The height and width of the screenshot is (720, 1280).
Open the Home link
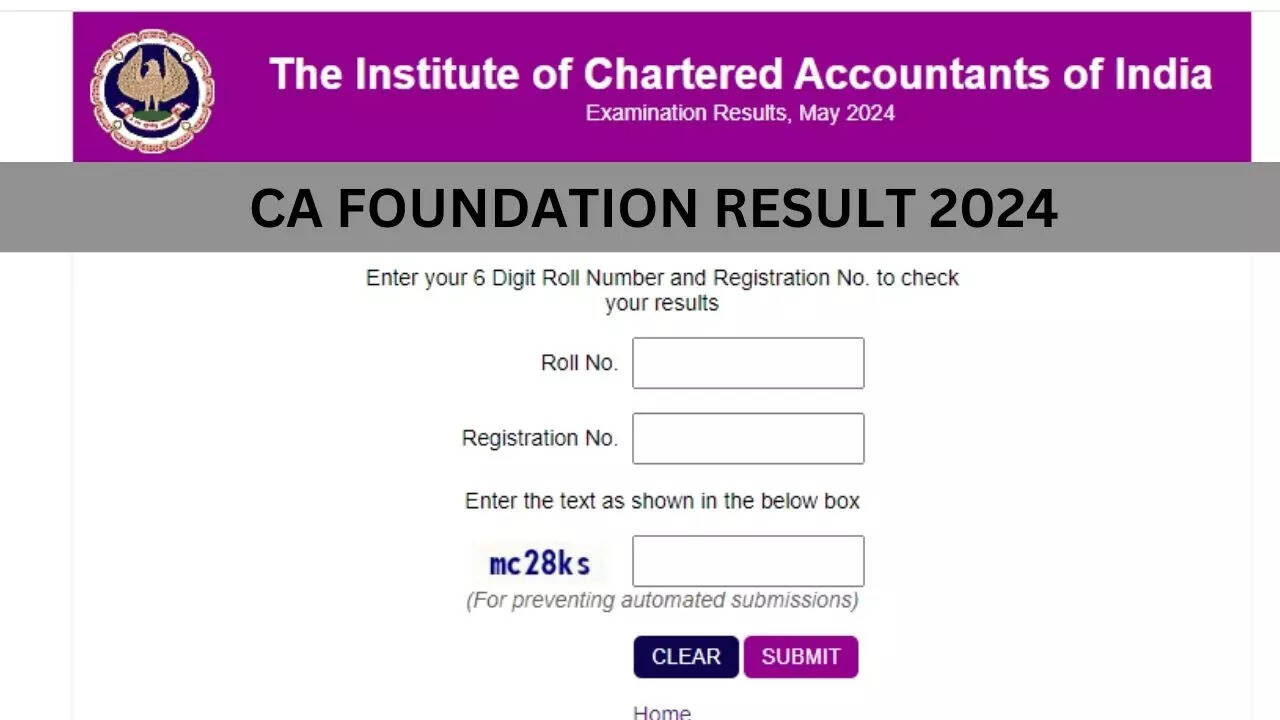coord(661,712)
